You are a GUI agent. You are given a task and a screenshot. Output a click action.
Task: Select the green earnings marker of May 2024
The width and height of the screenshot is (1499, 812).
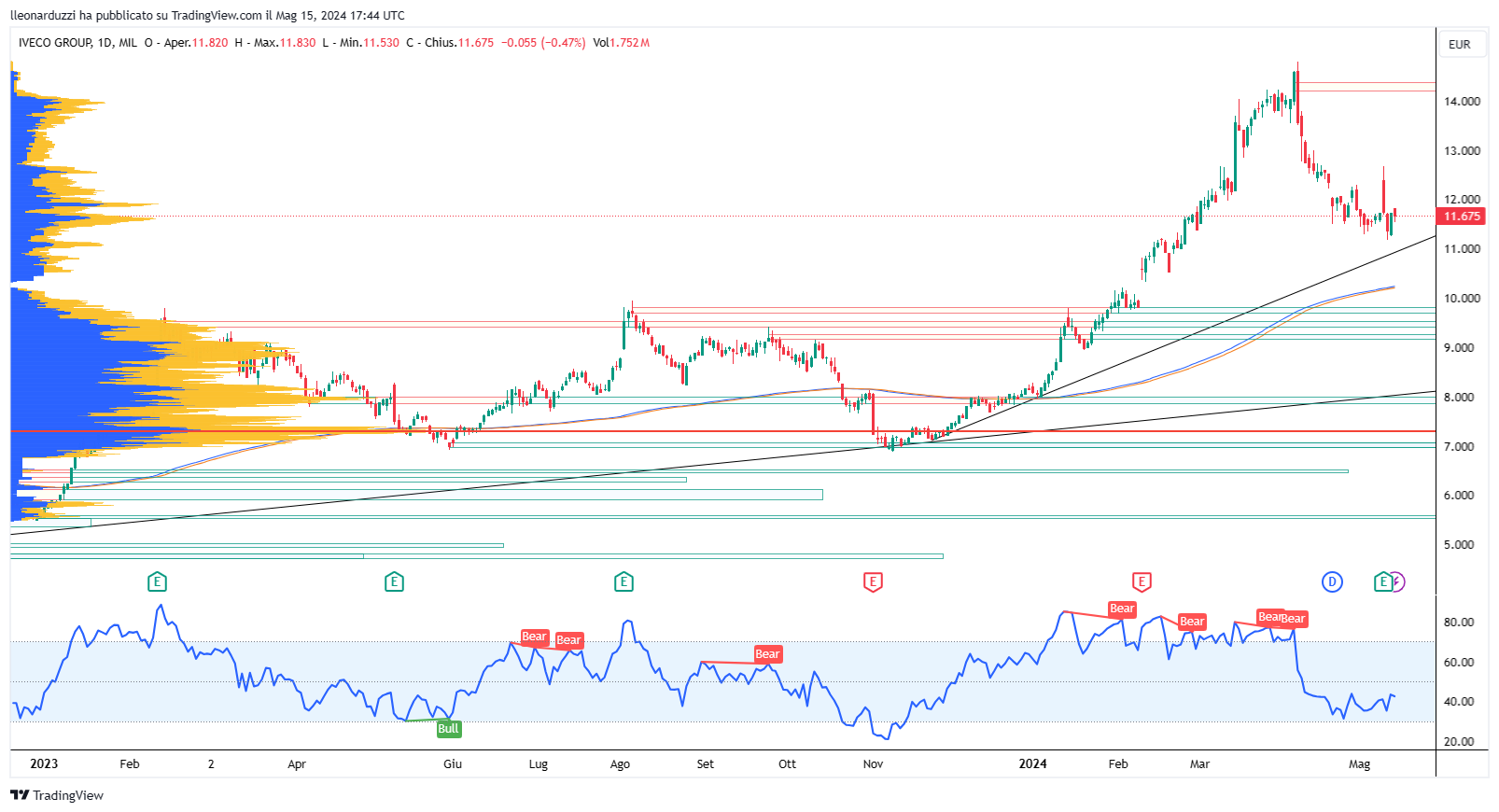tap(1382, 582)
